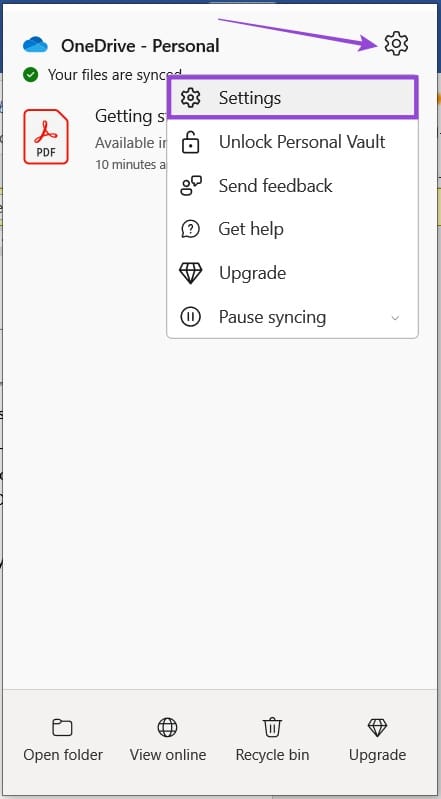The height and width of the screenshot is (799, 441).
Task: Click the Pause syncing menu item
Action: click(293, 317)
